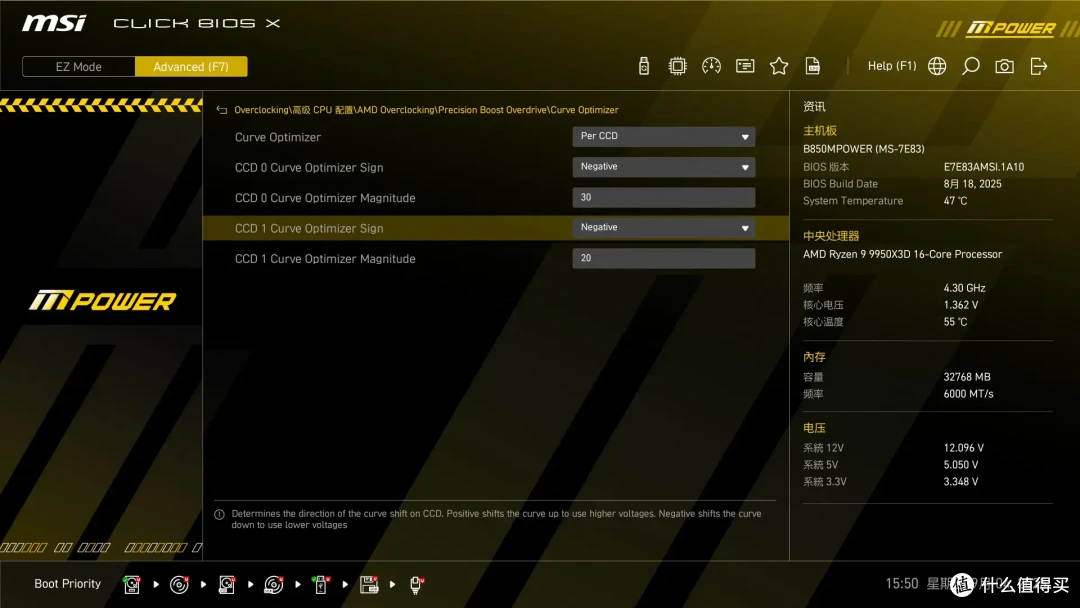1080x608 pixels.
Task: Click AMD Ryzen 9 9950X3D processor name
Action: pyautogui.click(x=902, y=254)
